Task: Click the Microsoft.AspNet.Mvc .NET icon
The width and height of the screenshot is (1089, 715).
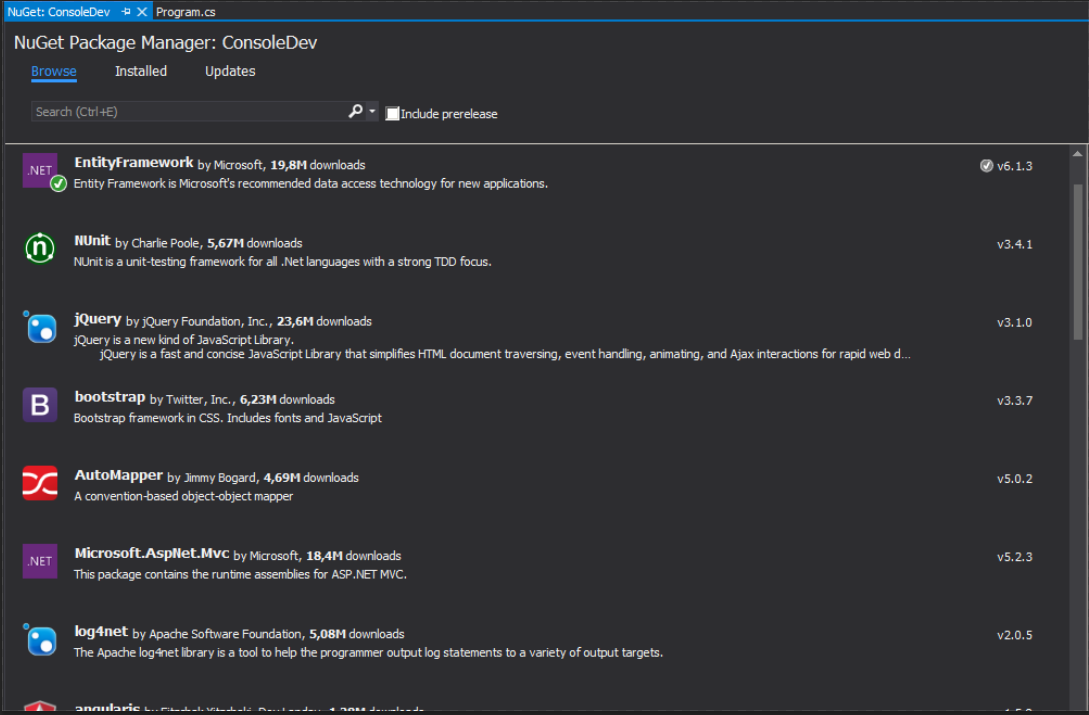Action: tap(40, 561)
